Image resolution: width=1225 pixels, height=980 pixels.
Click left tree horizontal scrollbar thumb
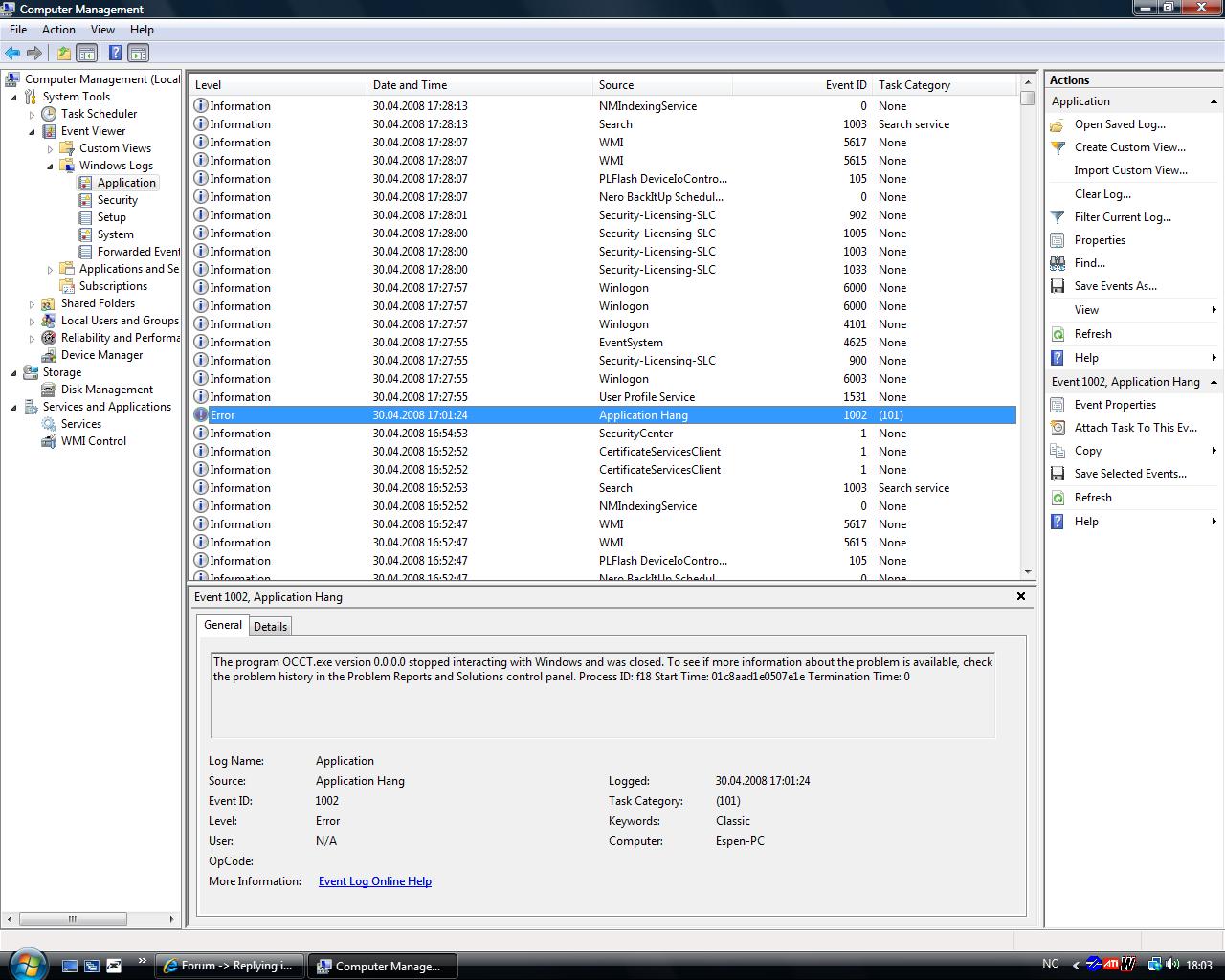tap(72, 919)
